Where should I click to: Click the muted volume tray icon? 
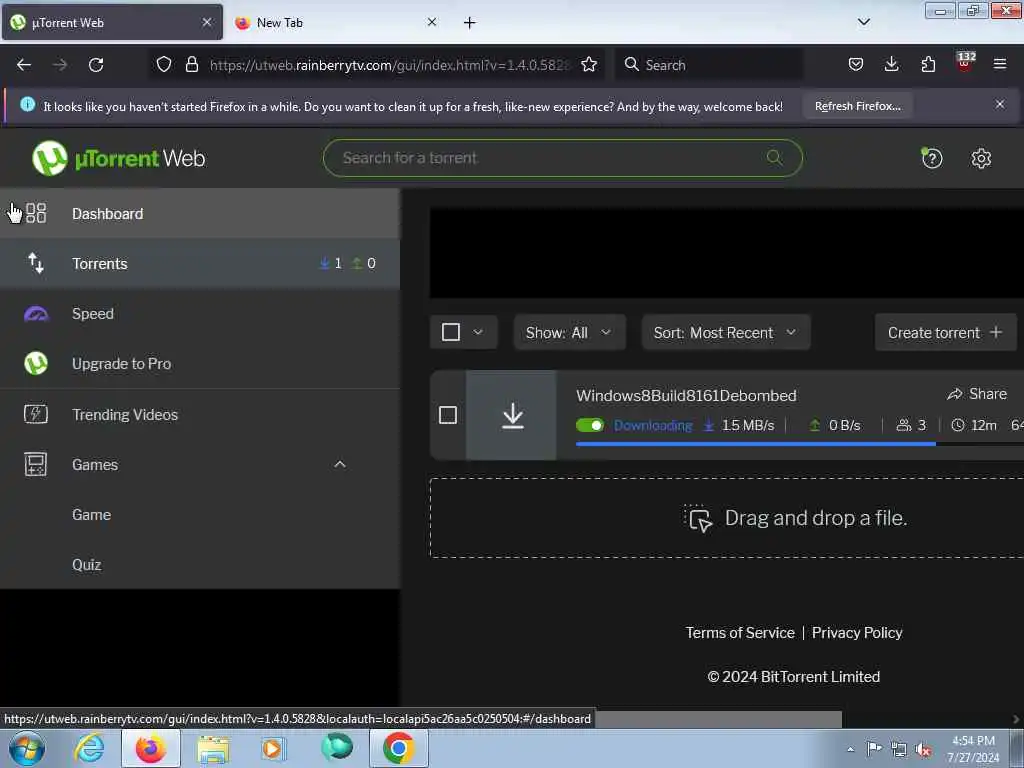923,750
